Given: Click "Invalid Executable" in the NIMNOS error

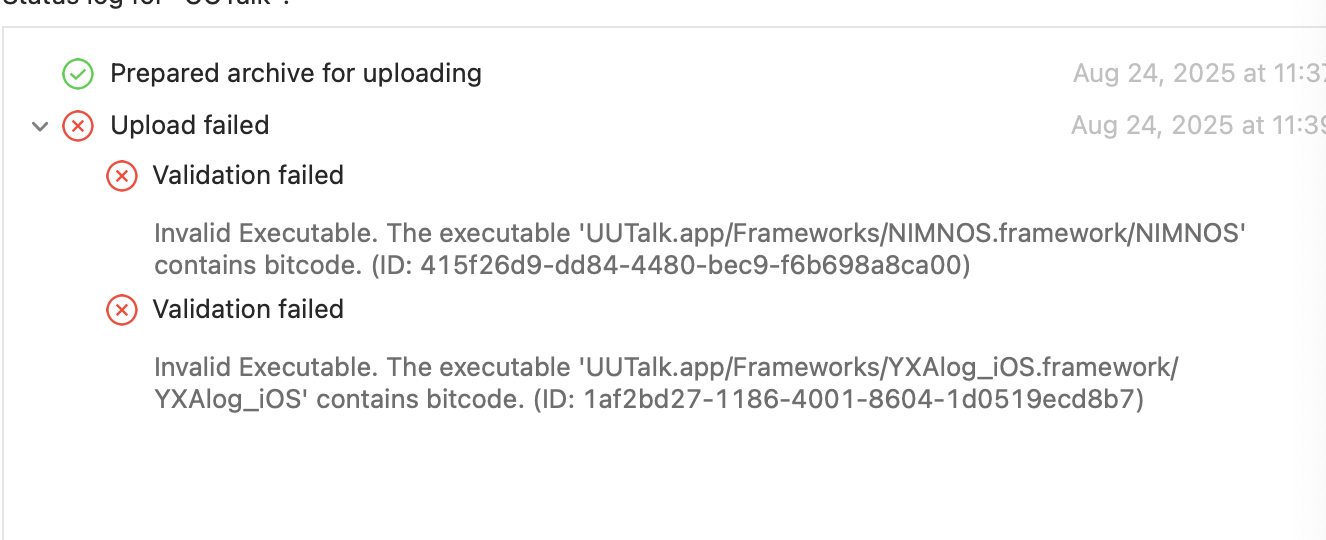Looking at the screenshot, I should pos(266,234).
